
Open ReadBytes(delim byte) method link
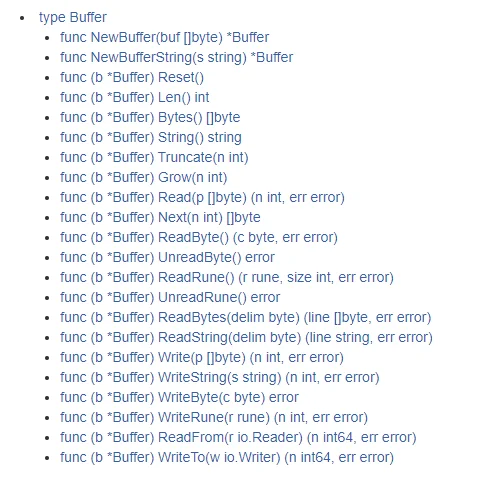[246, 317]
